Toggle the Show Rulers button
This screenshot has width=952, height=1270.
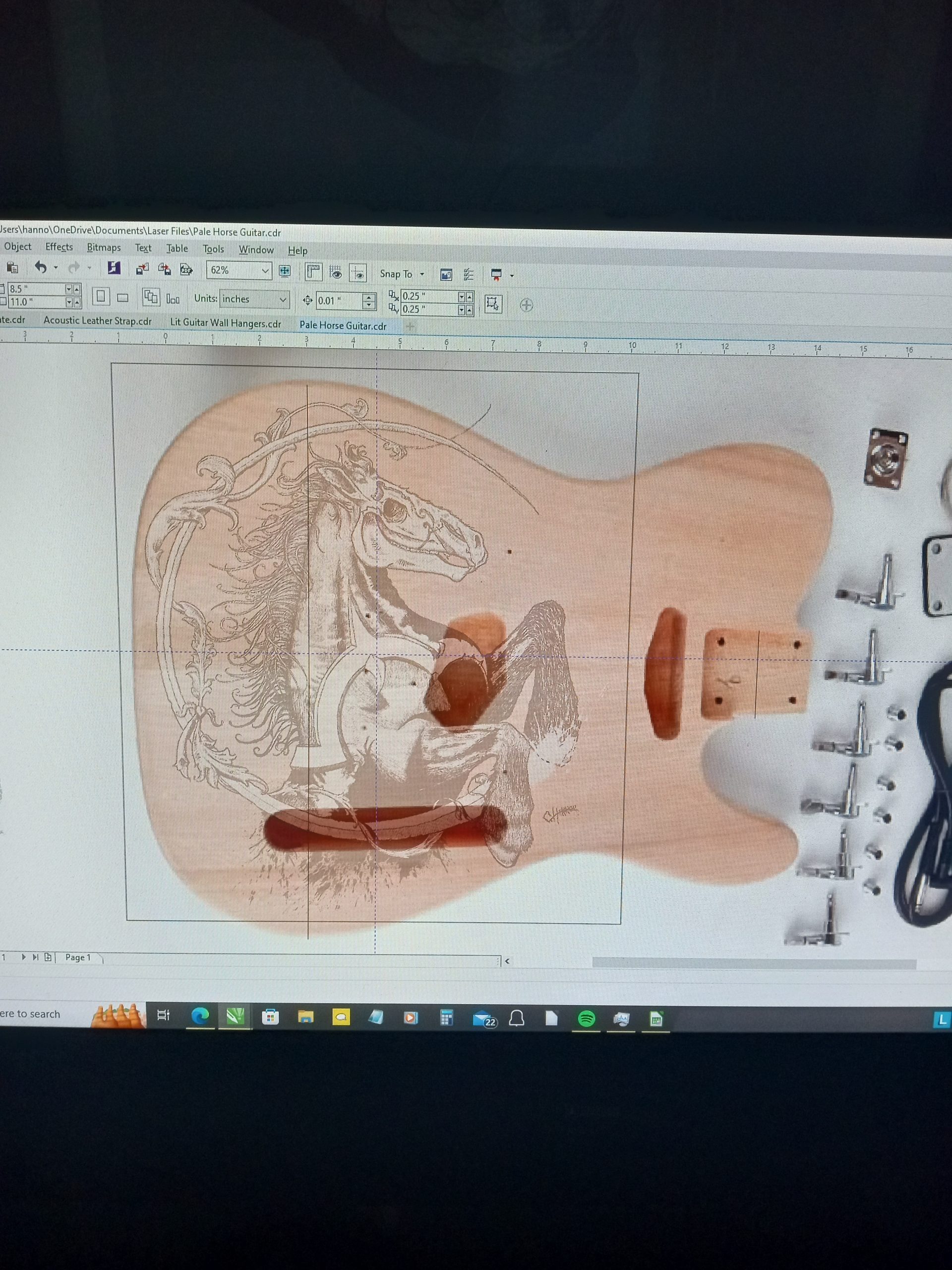coord(313,271)
